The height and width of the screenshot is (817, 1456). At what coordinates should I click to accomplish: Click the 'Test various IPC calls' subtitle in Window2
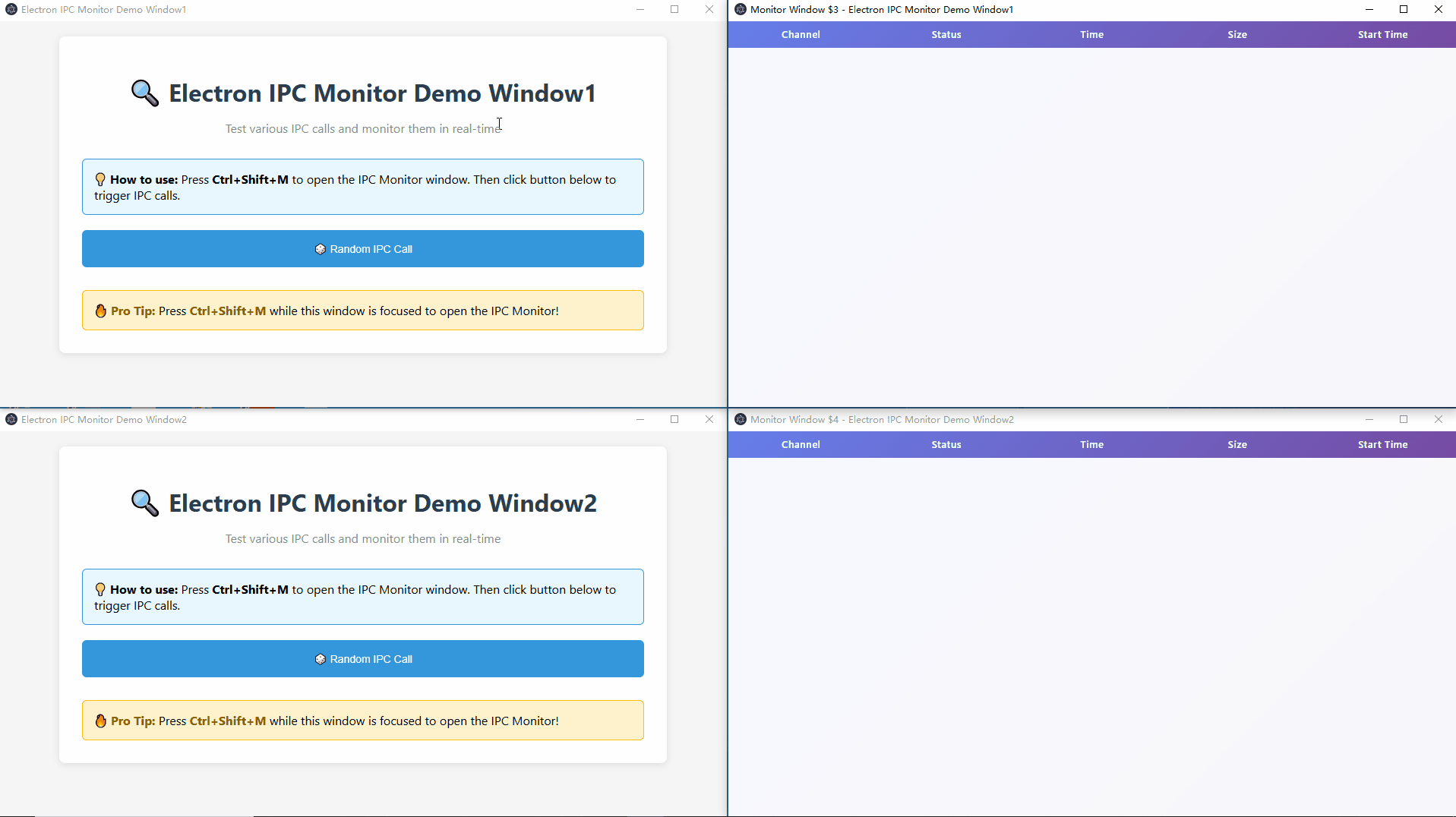pyautogui.click(x=363, y=539)
